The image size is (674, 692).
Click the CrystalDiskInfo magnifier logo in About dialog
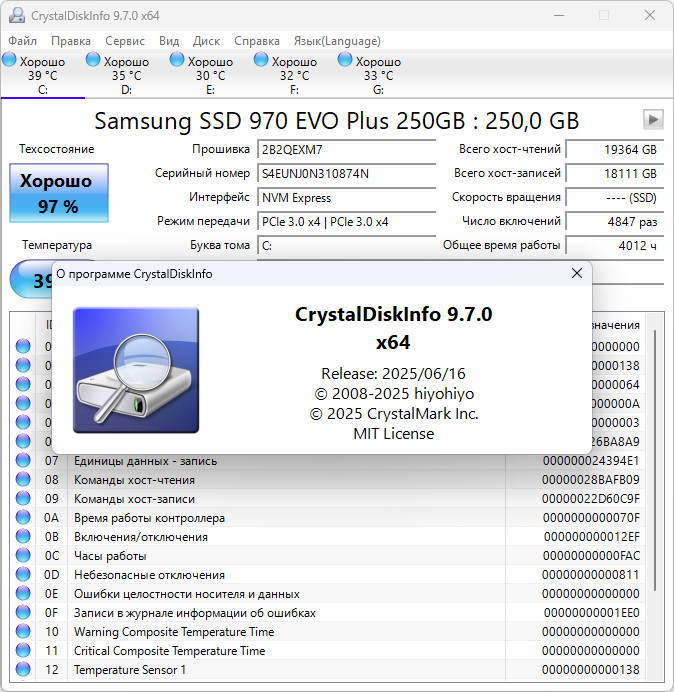[x=136, y=369]
